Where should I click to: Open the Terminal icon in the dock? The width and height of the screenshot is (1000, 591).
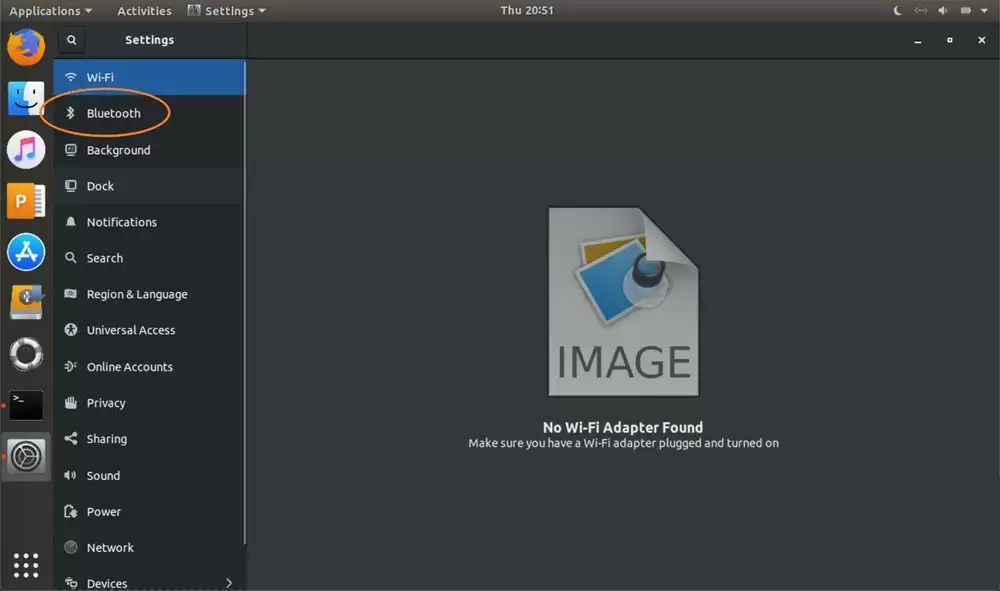pyautogui.click(x=26, y=405)
